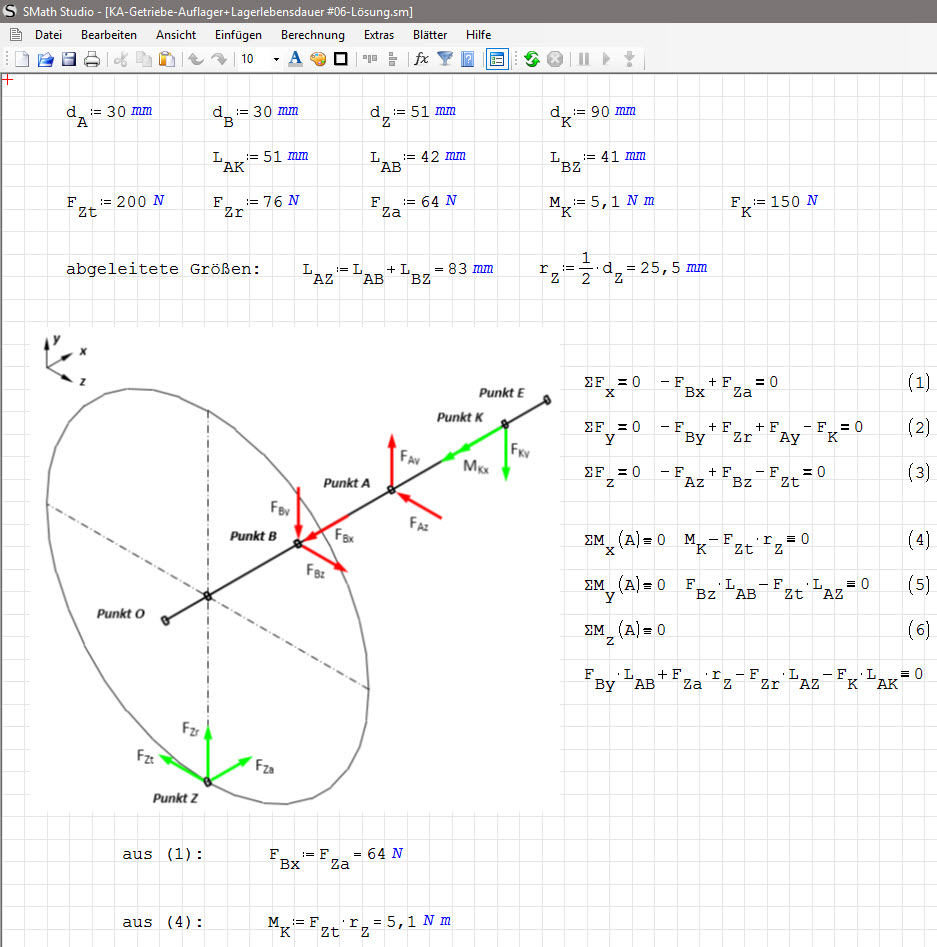Open the Hilfe menu
This screenshot has height=947, width=937.
click(x=478, y=35)
